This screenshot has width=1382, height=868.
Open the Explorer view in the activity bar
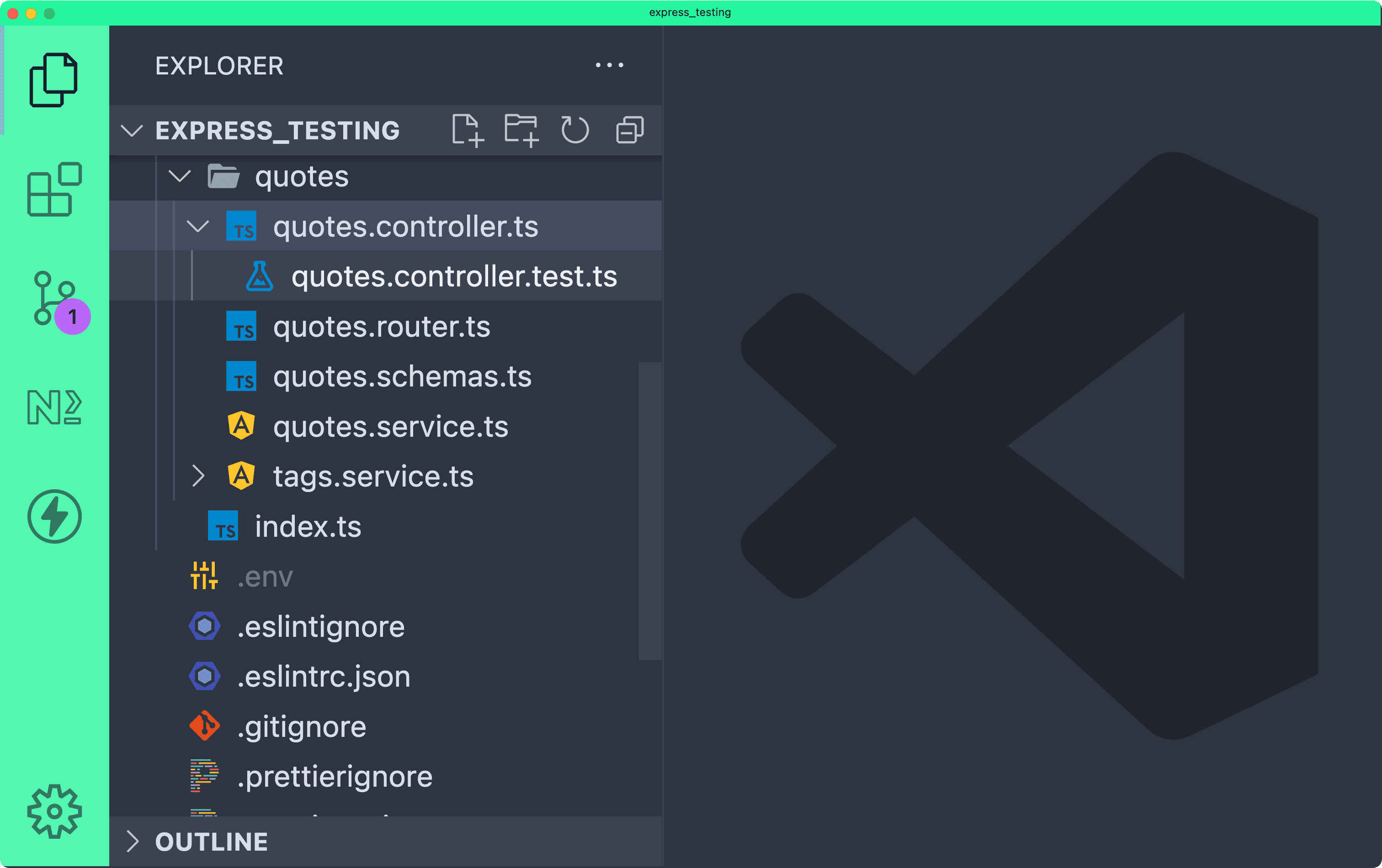pos(54,80)
